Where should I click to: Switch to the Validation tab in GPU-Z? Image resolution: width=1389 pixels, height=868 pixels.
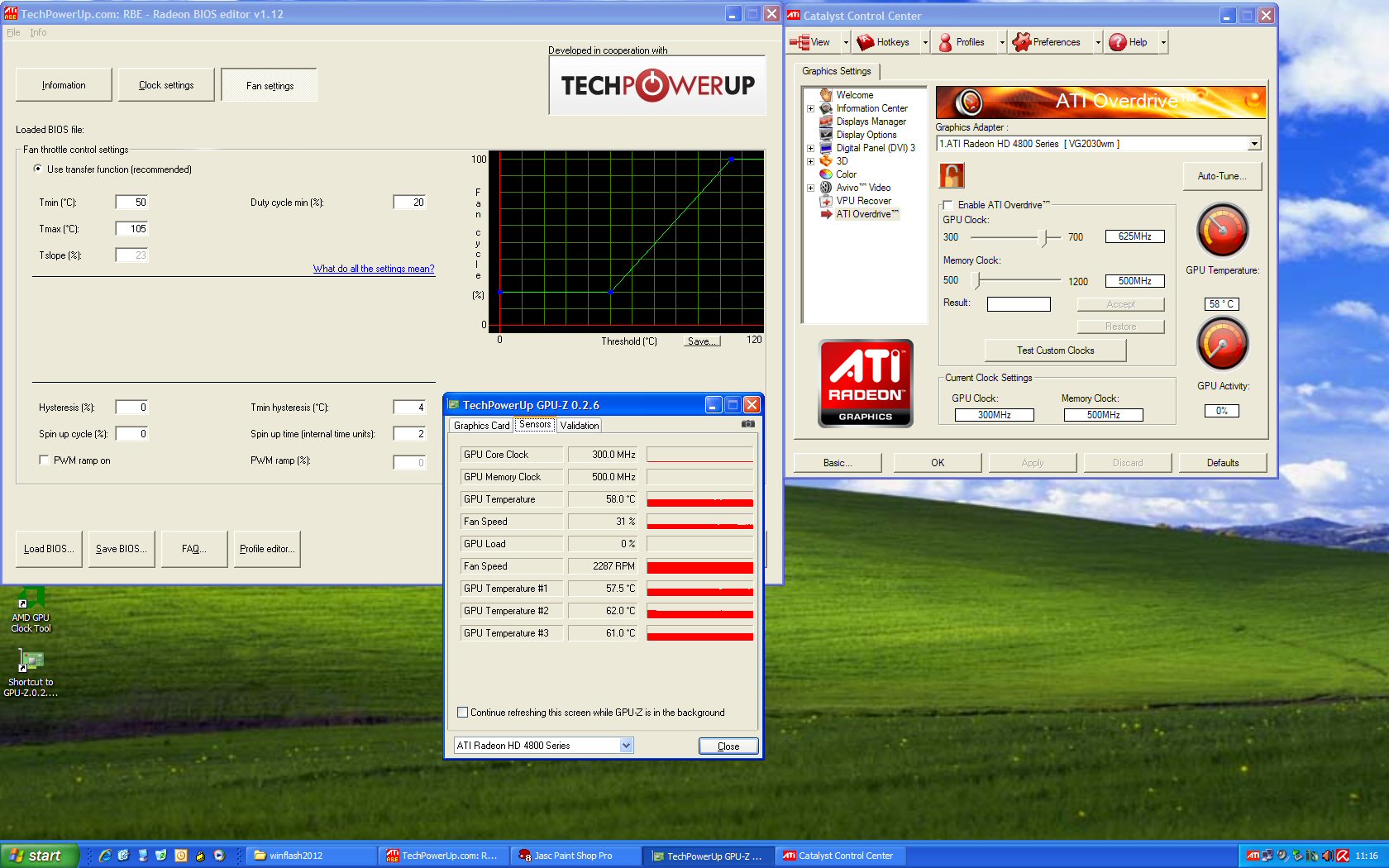tap(579, 426)
